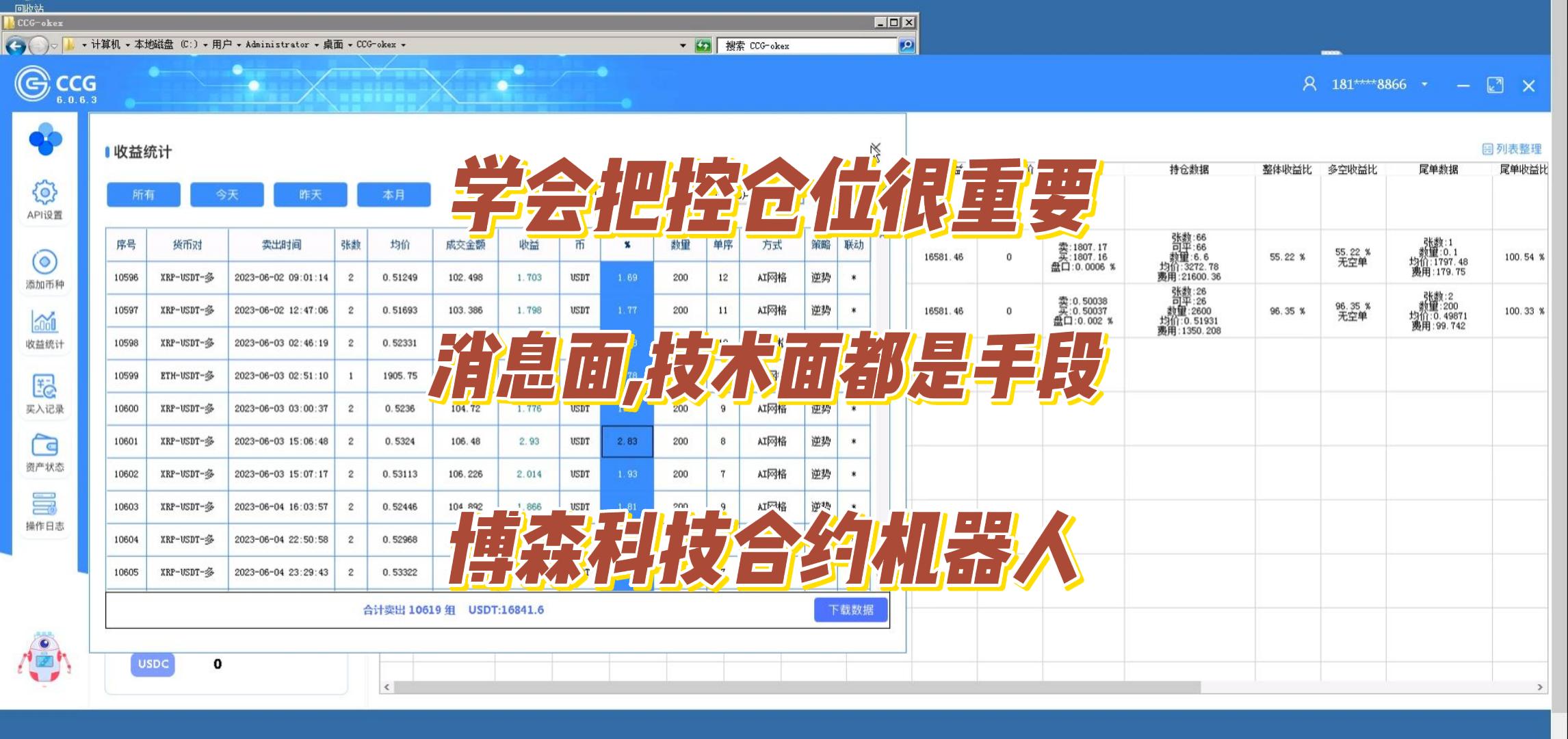This screenshot has width=1568, height=739.
Task: Click the main table scrollbar right arrow
Action: 1540,687
